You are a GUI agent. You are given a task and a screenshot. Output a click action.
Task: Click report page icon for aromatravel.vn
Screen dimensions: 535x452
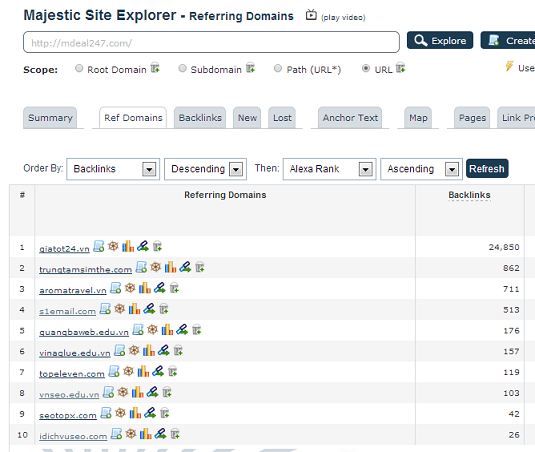click(116, 288)
